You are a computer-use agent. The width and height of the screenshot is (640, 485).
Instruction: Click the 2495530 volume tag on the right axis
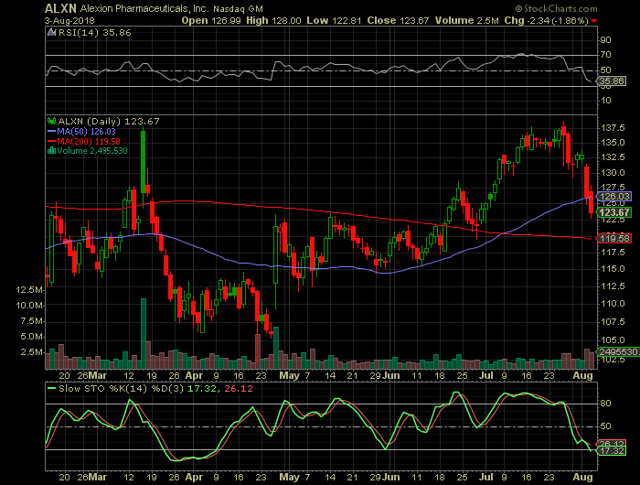618,352
